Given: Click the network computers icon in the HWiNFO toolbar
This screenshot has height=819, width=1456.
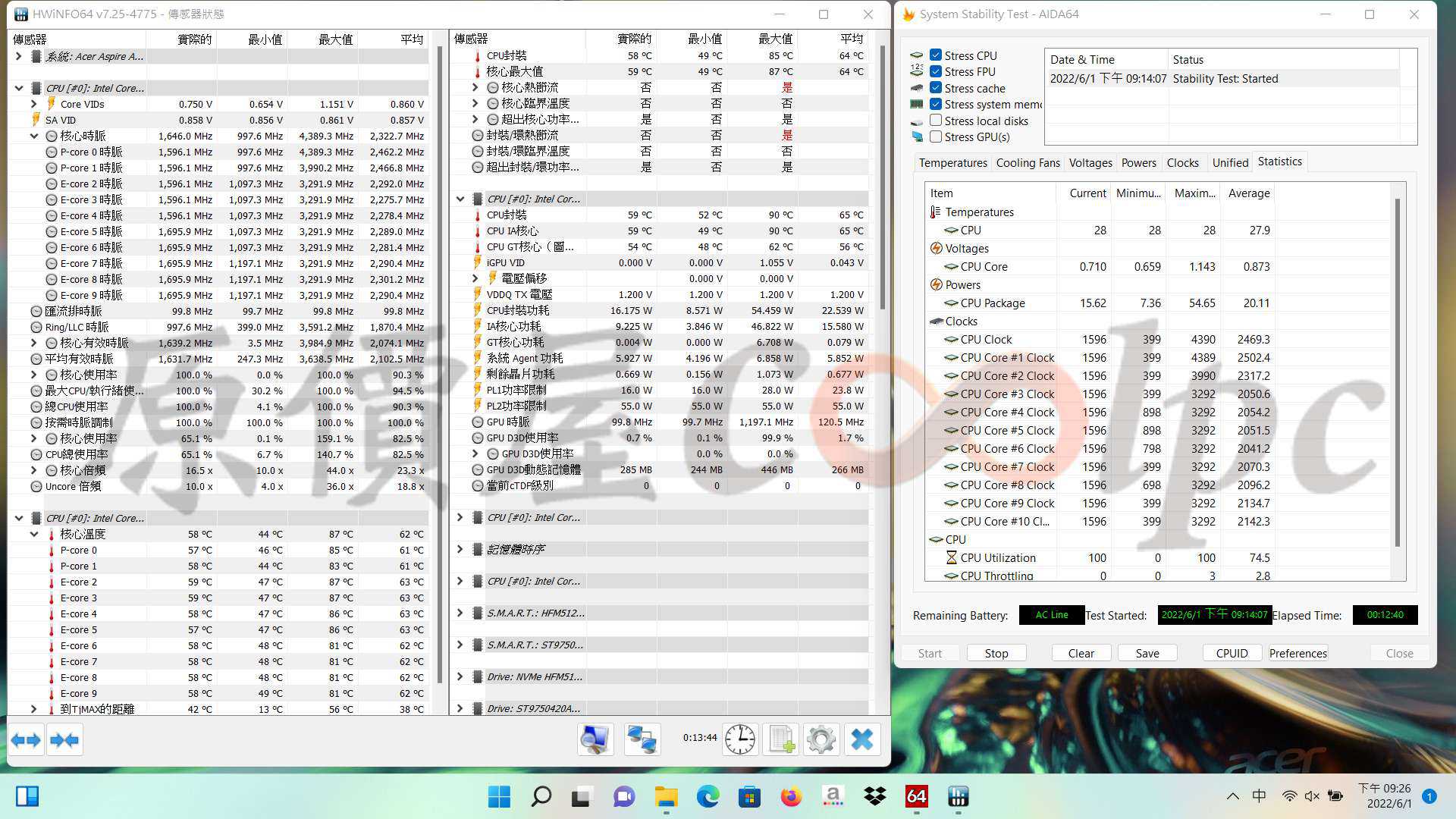Looking at the screenshot, I should point(642,739).
